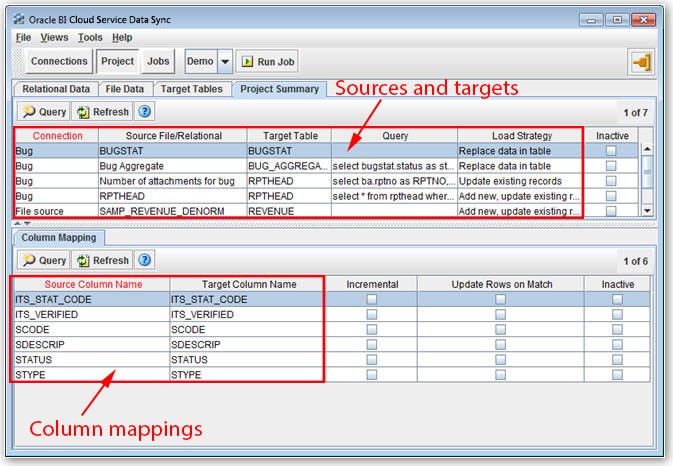Open the File menu

(x=23, y=38)
